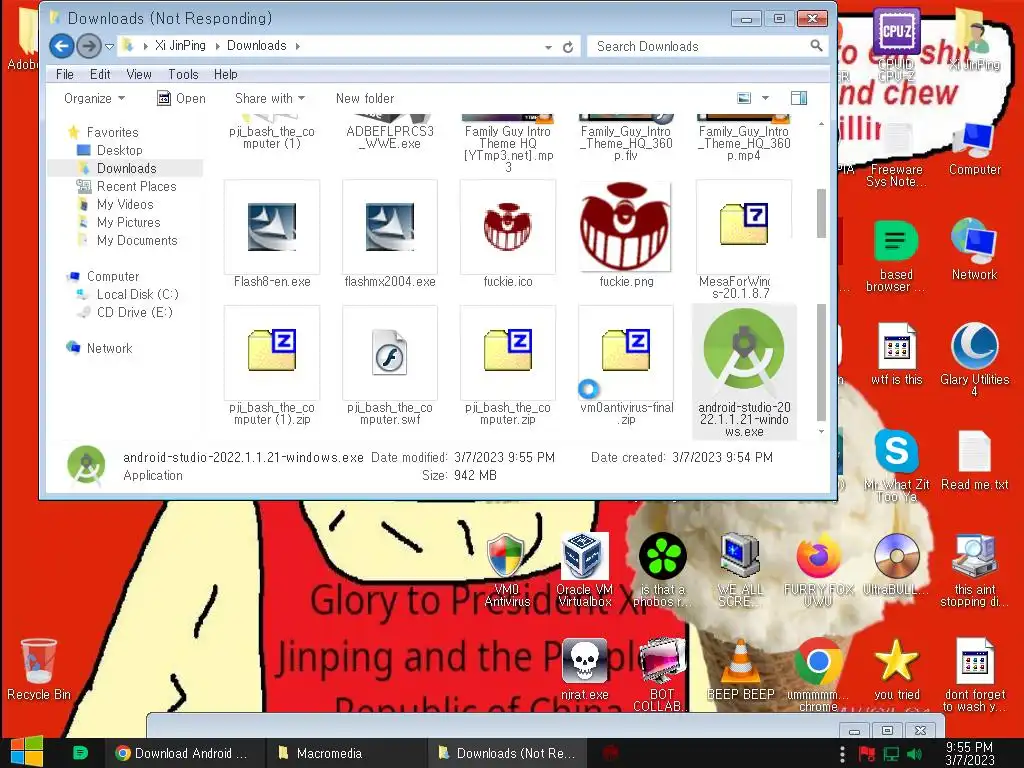
Task: Open the Help menu
Action: [225, 74]
